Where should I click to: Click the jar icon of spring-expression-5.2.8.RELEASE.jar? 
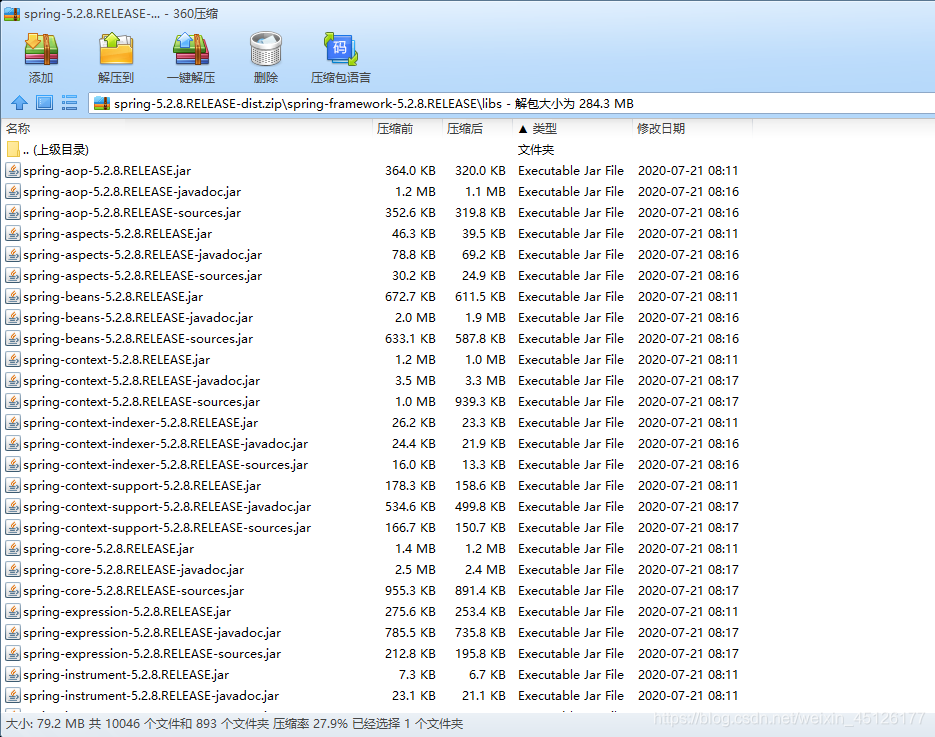tap(13, 612)
